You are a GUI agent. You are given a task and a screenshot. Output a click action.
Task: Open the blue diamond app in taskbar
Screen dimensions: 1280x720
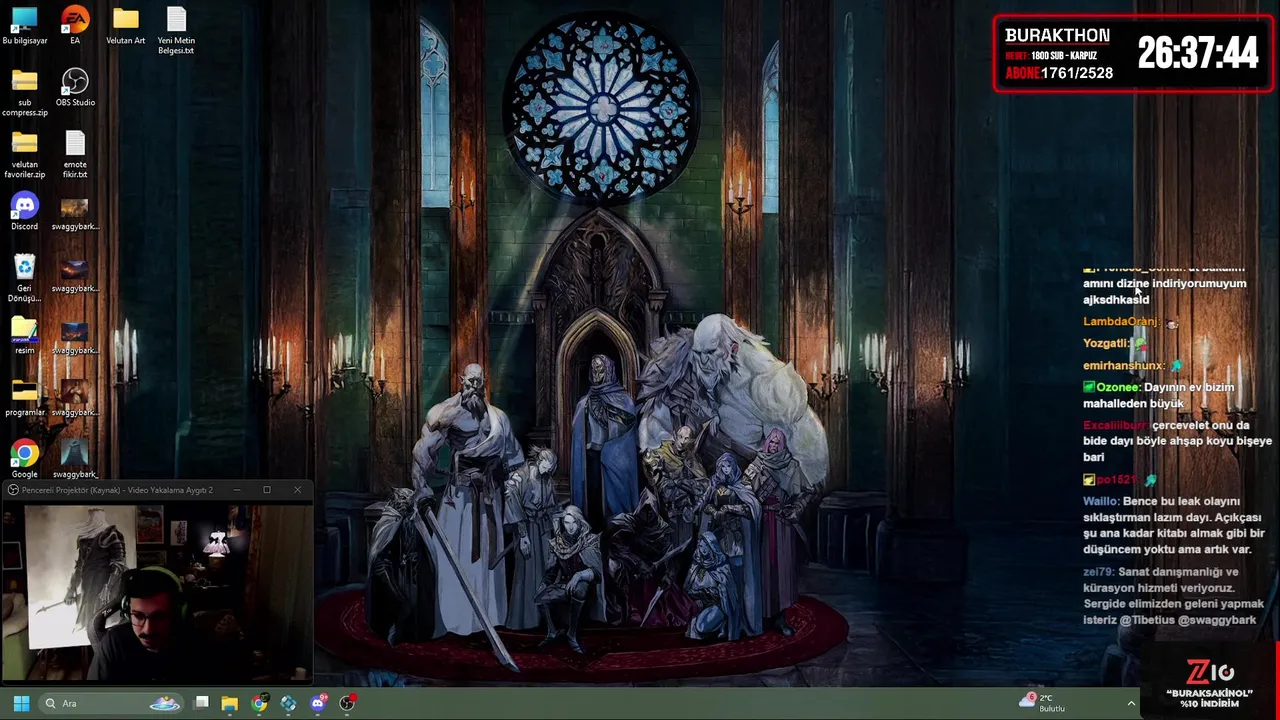(x=288, y=703)
